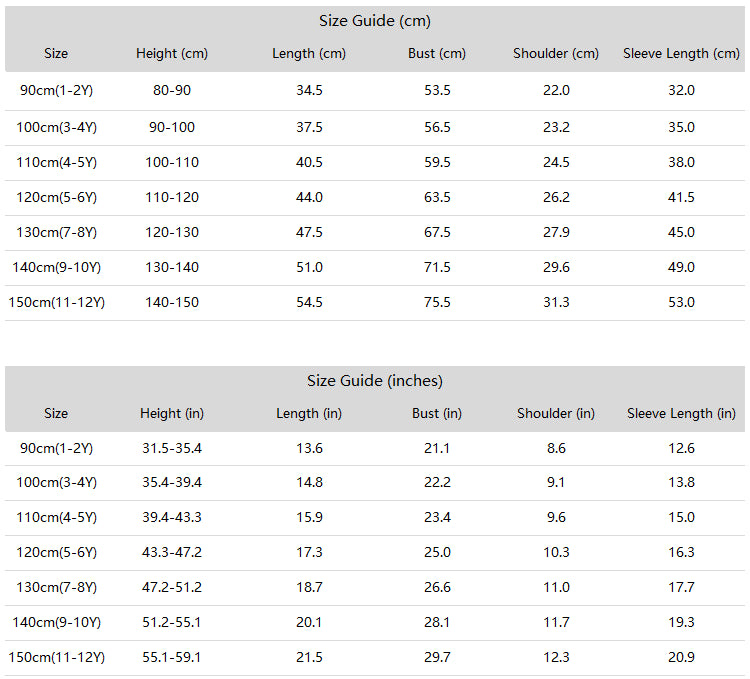
Task: Click the 67.5 bust value
Action: click(x=437, y=232)
